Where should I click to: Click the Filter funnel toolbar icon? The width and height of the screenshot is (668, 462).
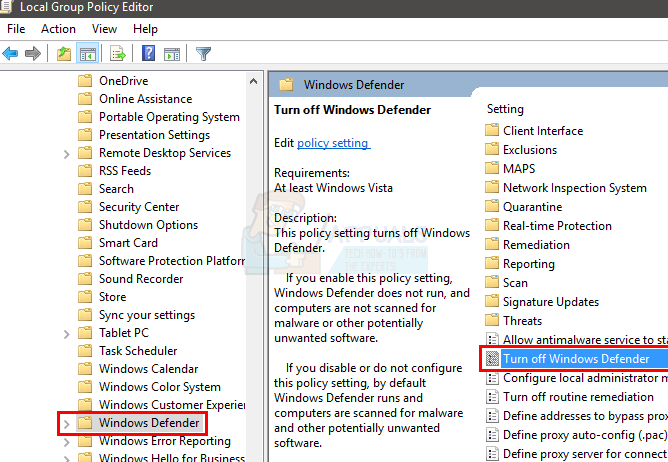coord(203,53)
